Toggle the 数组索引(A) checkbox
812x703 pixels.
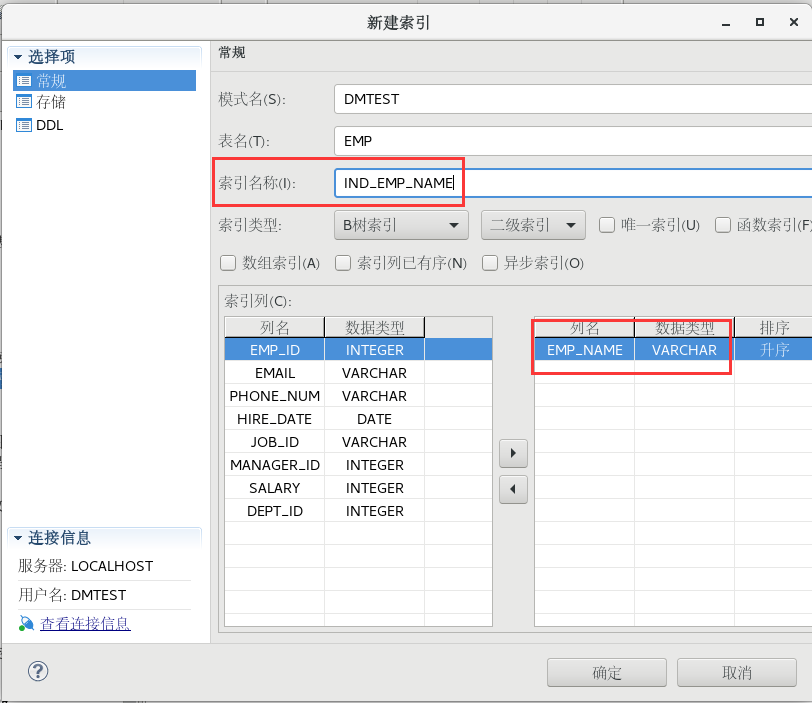coord(228,263)
